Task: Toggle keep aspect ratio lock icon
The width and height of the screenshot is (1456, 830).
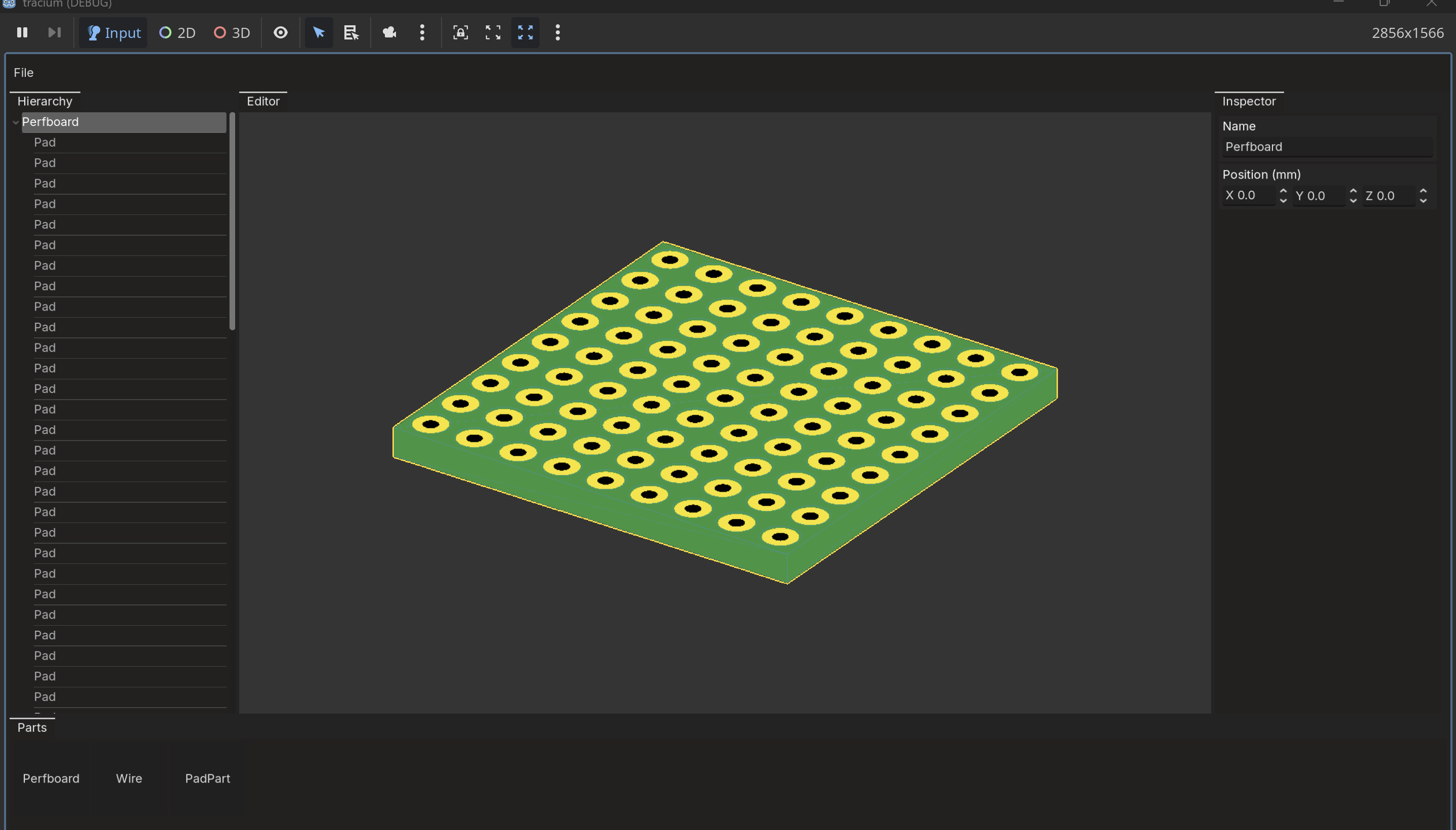Action: tap(460, 32)
